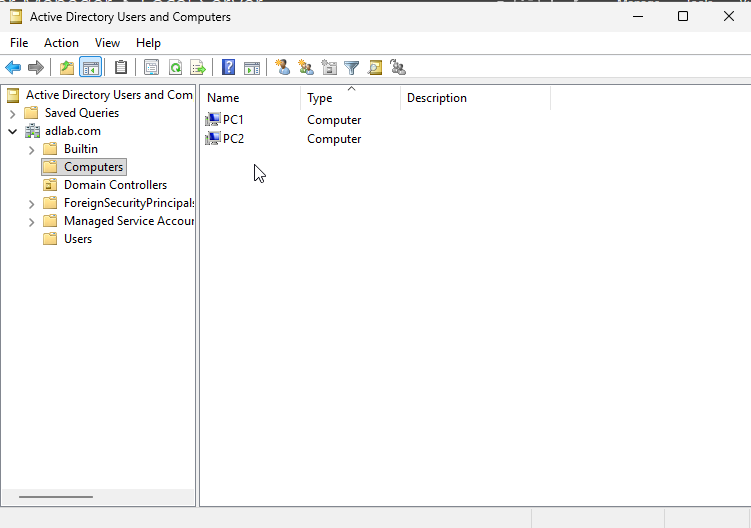Sort by the Type column header
The image size is (751, 528).
351,98
